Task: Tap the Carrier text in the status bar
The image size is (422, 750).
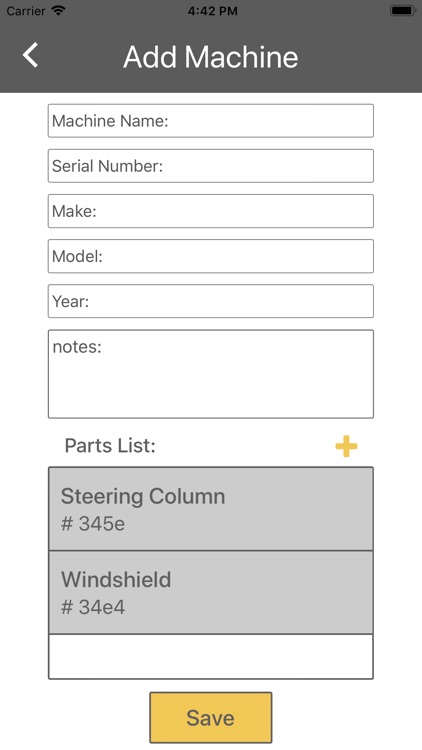Action: tap(25, 11)
